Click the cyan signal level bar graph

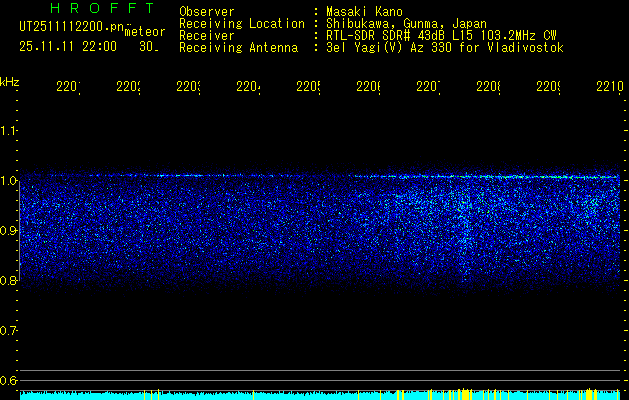[320, 394]
